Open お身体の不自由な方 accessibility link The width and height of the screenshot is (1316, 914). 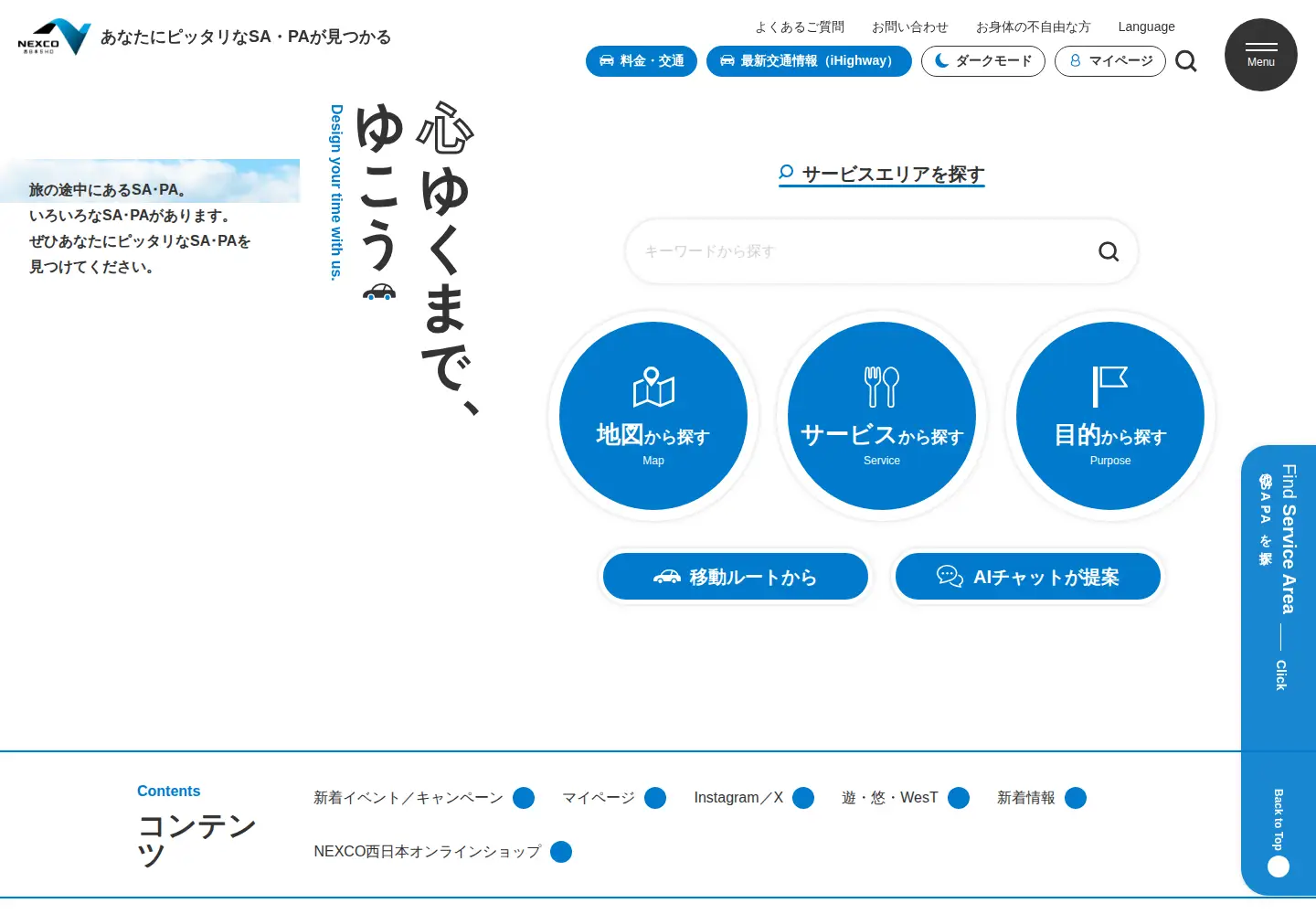[x=1033, y=27]
